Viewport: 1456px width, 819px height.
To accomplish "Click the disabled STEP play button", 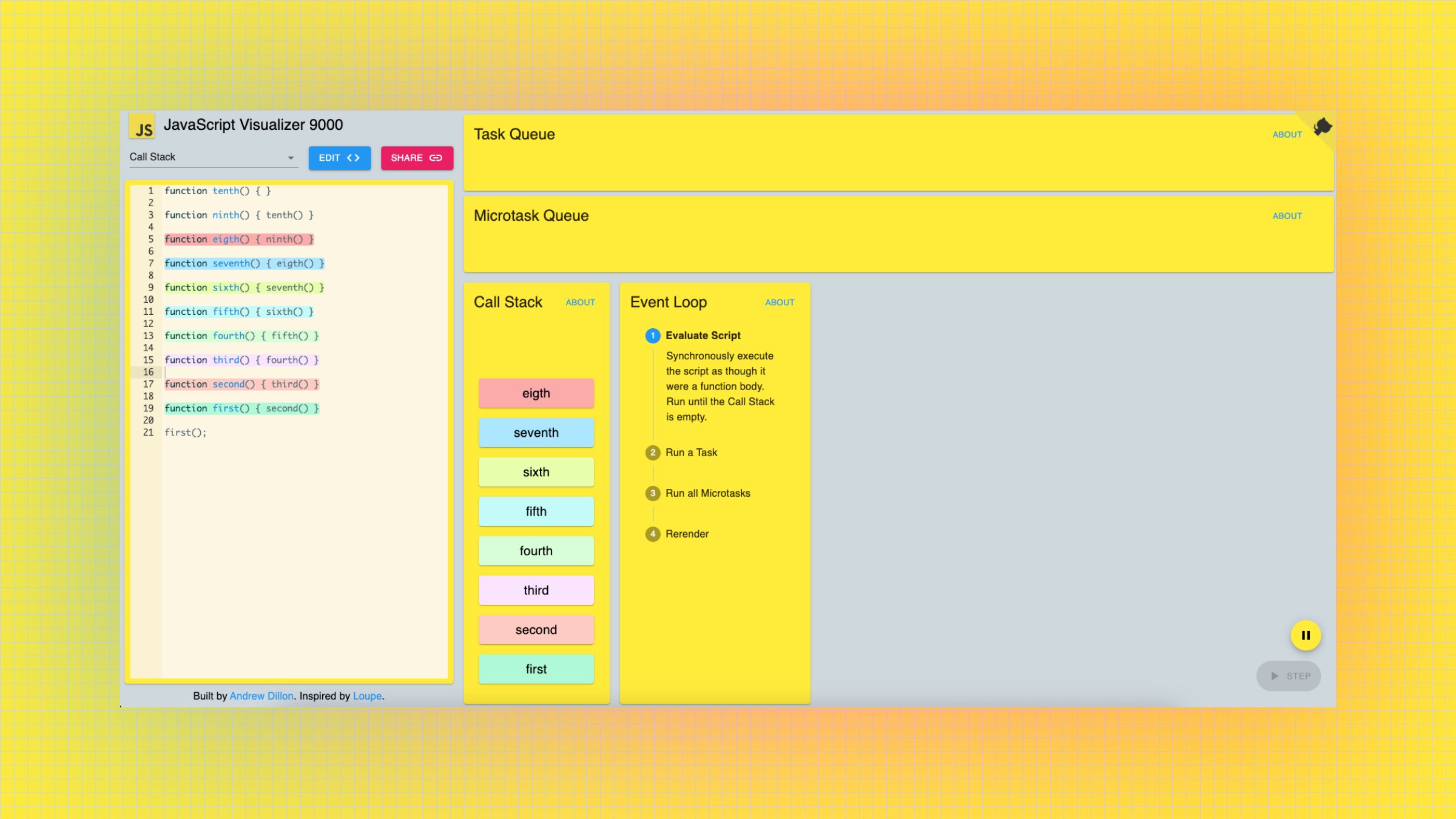I will click(1289, 676).
